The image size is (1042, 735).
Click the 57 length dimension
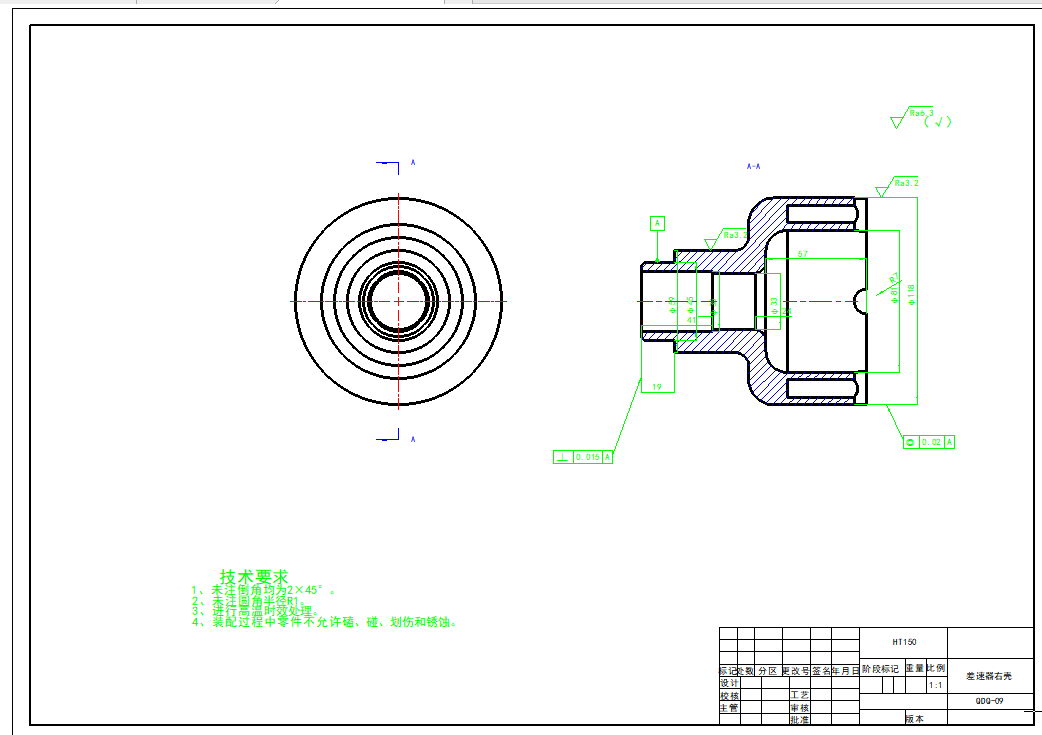pos(802,255)
